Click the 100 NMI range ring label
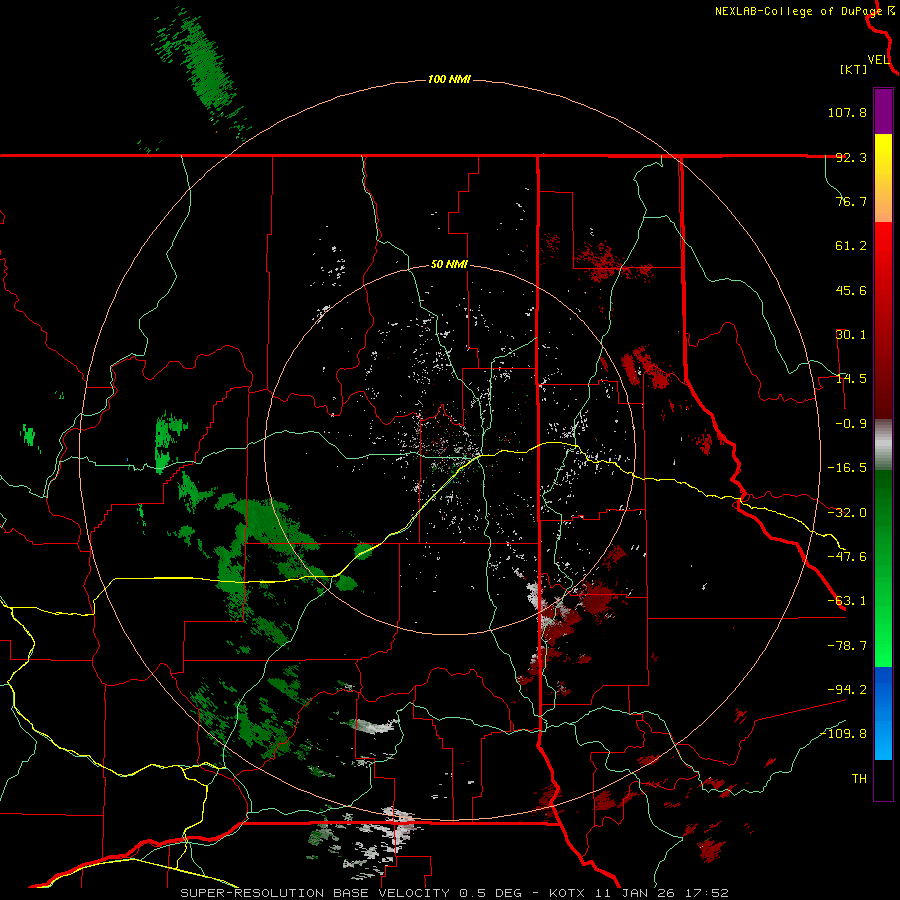Image resolution: width=900 pixels, height=900 pixels. pos(449,79)
